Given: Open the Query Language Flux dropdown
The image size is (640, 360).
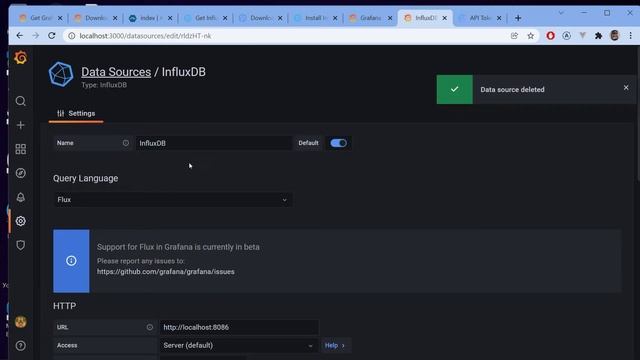Looking at the screenshot, I should (173, 200).
